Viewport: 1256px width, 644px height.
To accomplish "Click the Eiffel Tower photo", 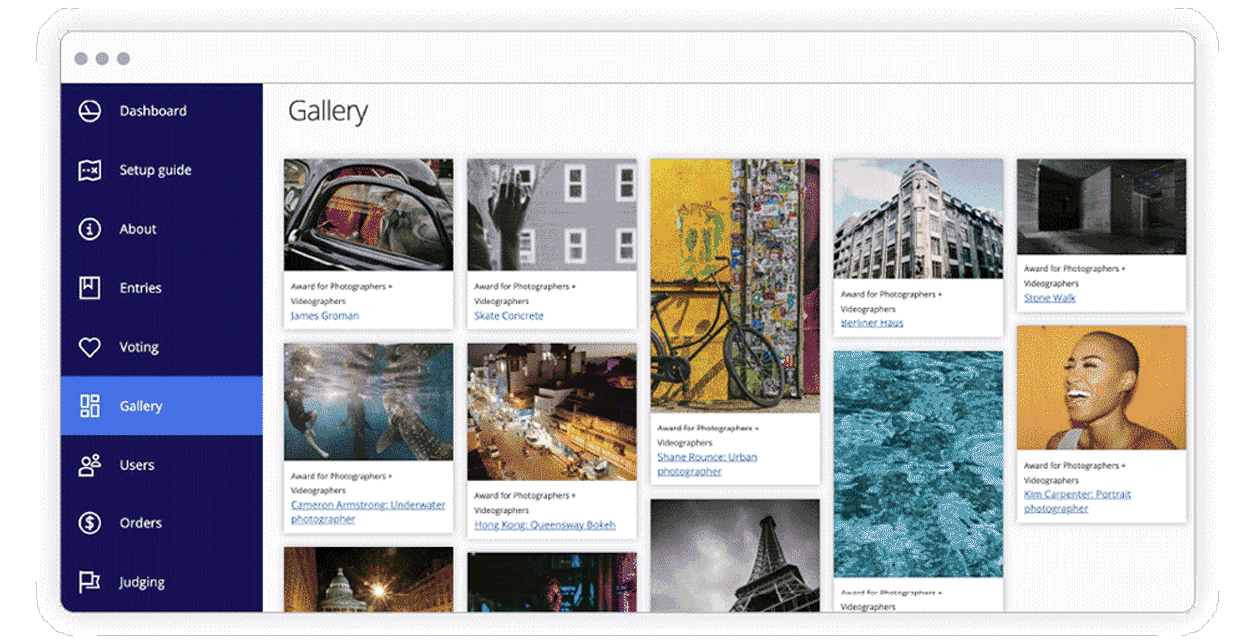I will (735, 560).
